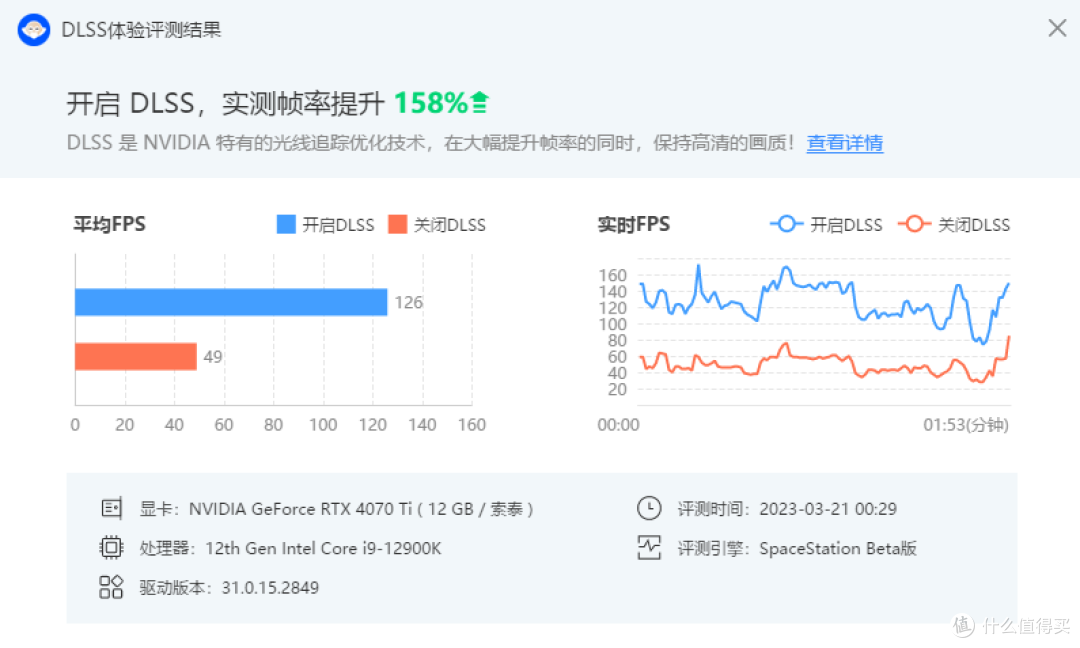Viewport: 1080px width, 648px height.
Task: Select the test time 2023-03-21 00:29
Action: pyautogui.click(x=828, y=509)
